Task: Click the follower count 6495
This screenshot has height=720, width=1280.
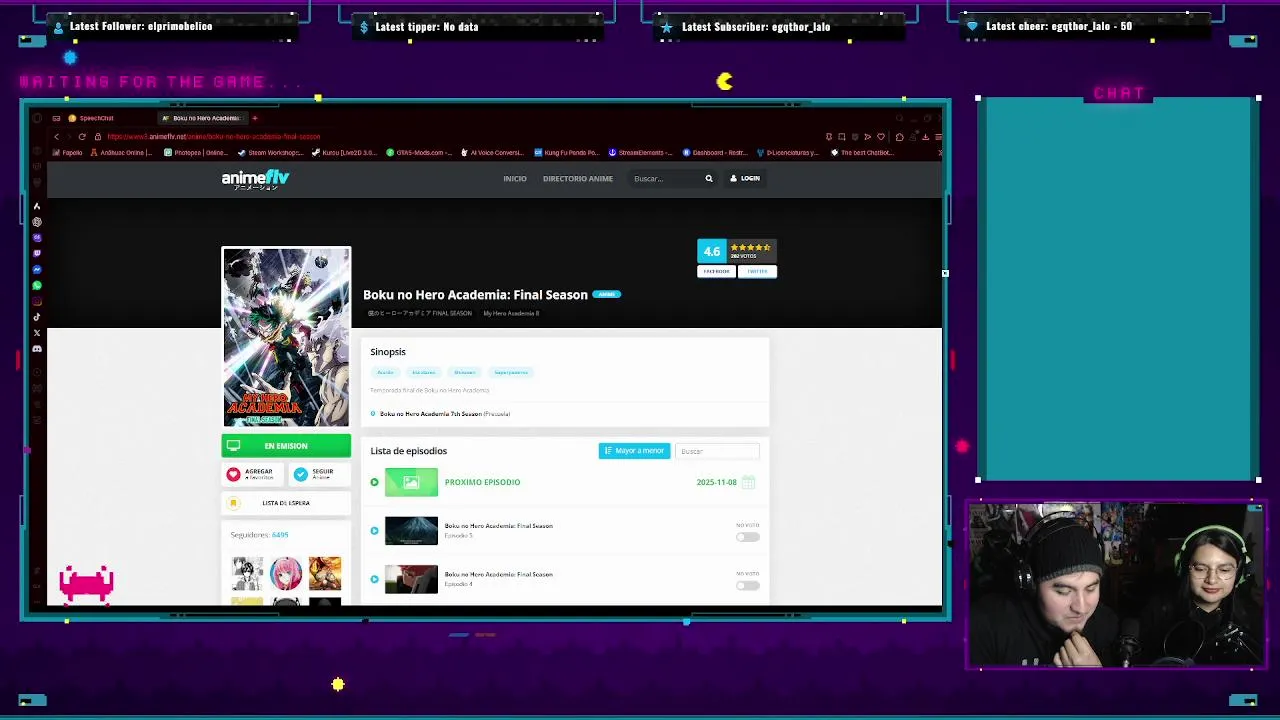Action: click(280, 535)
